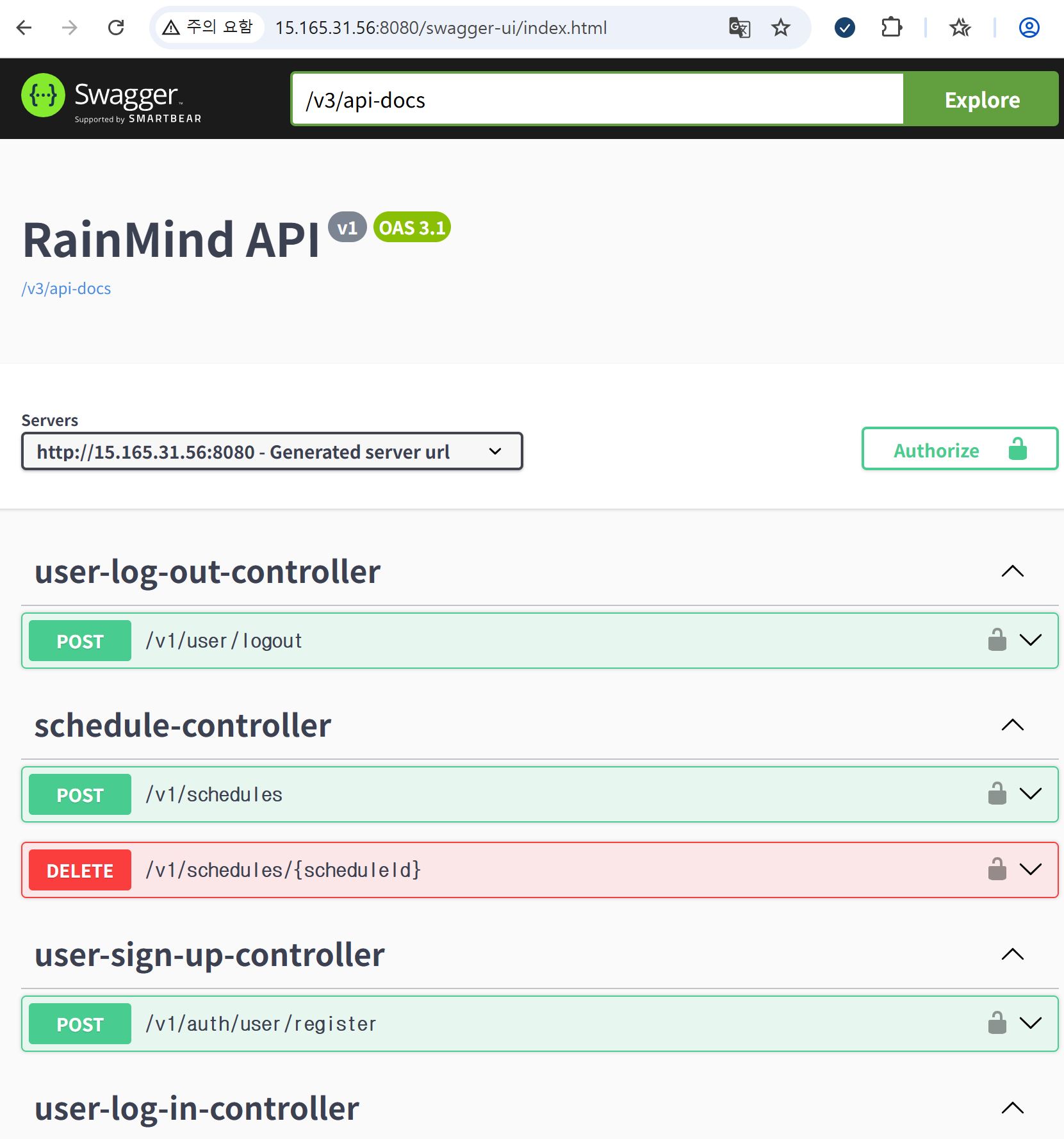The height and width of the screenshot is (1139, 1064).
Task: Bookmark this page with the star icon
Action: [x=780, y=28]
